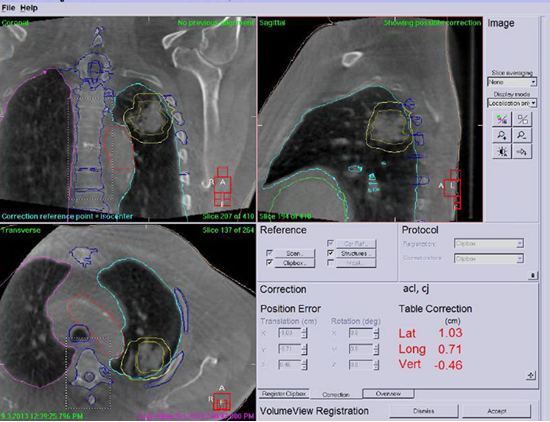Open the File menu
This screenshot has height=422, width=550.
[8, 8]
